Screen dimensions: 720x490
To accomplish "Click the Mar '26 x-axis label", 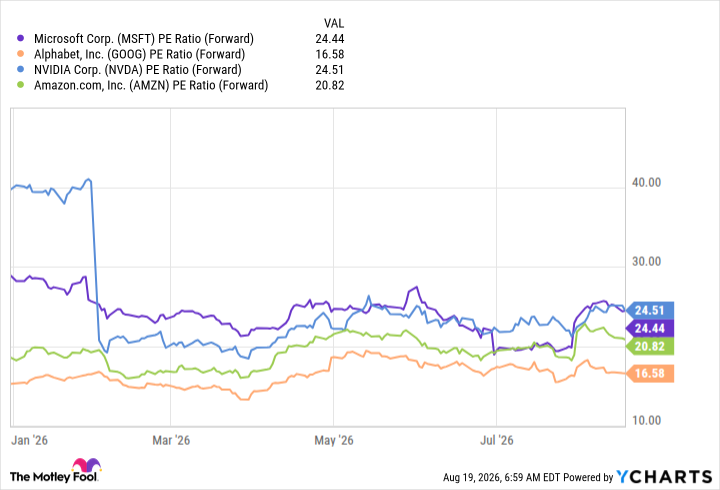I will pos(171,440).
